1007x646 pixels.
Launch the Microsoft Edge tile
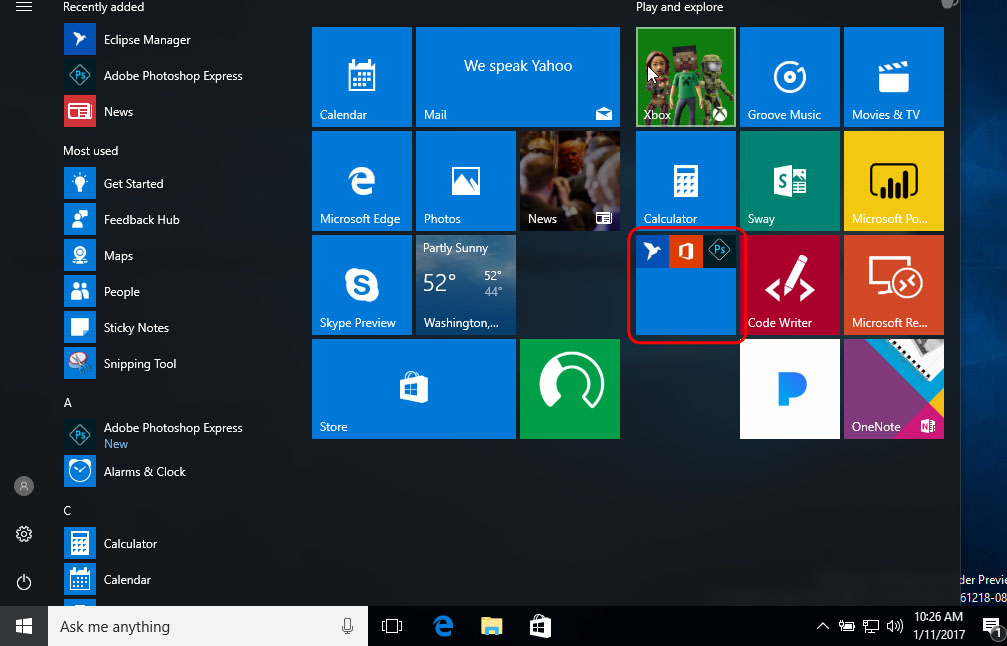(362, 181)
